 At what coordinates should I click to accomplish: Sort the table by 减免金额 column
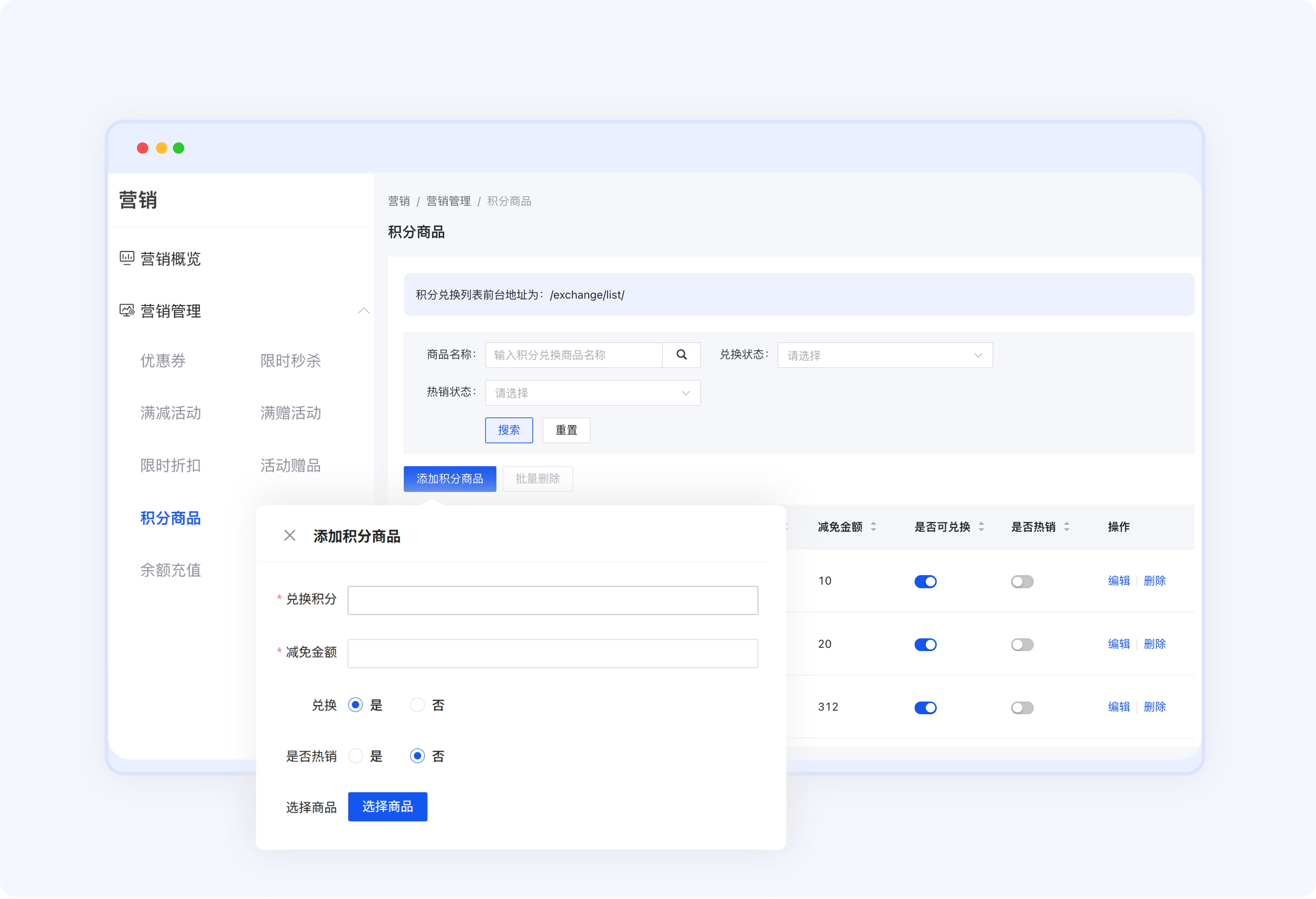(874, 527)
